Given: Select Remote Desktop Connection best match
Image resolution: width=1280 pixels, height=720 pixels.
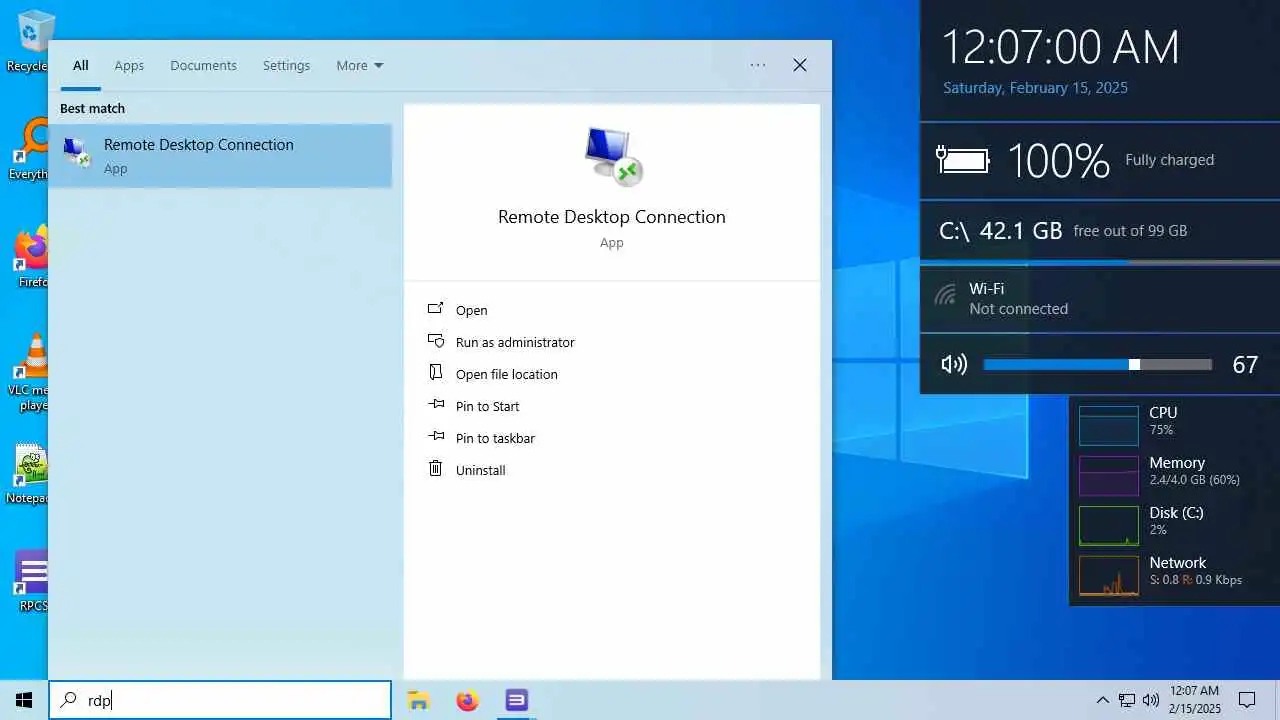Looking at the screenshot, I should click(x=220, y=155).
